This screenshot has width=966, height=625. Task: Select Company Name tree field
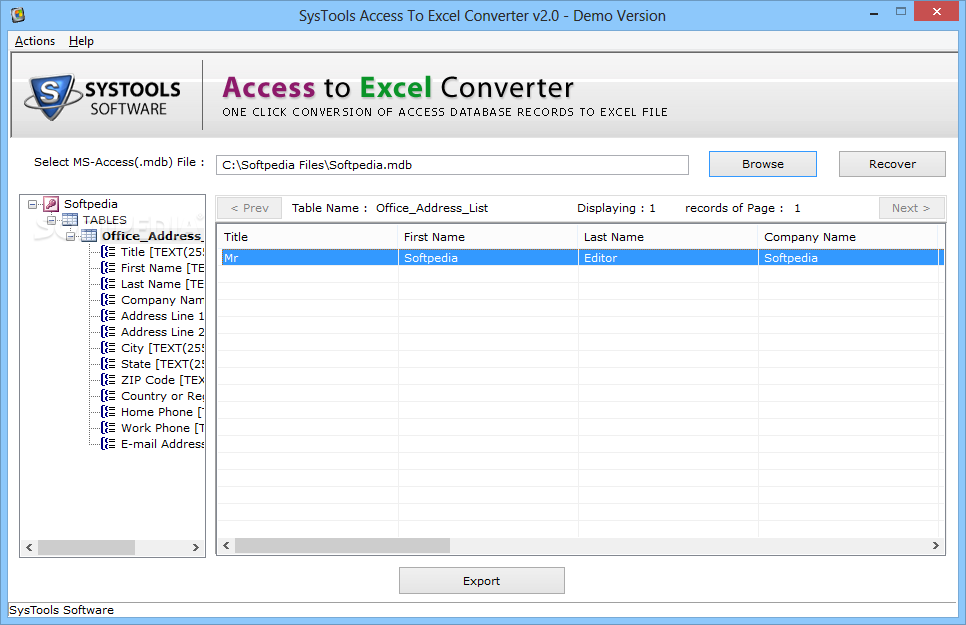click(x=162, y=300)
